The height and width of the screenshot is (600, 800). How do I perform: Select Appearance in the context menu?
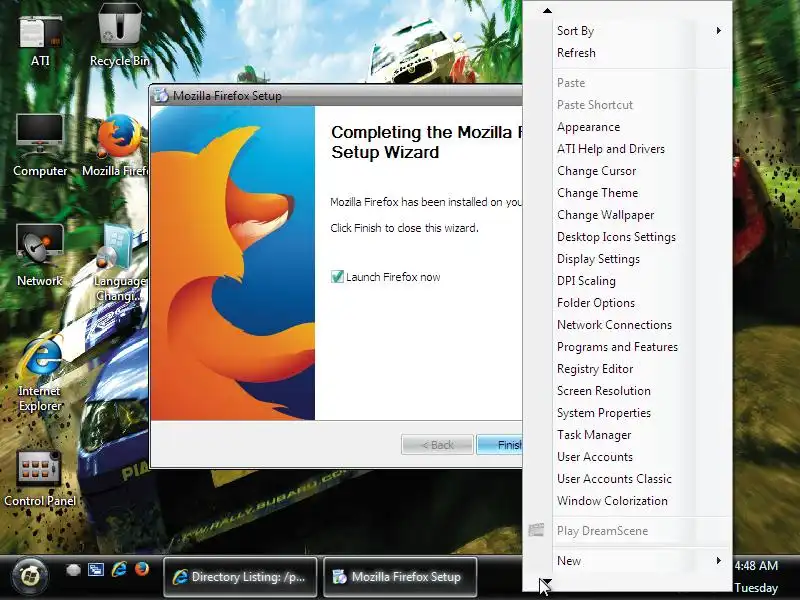coord(627,127)
